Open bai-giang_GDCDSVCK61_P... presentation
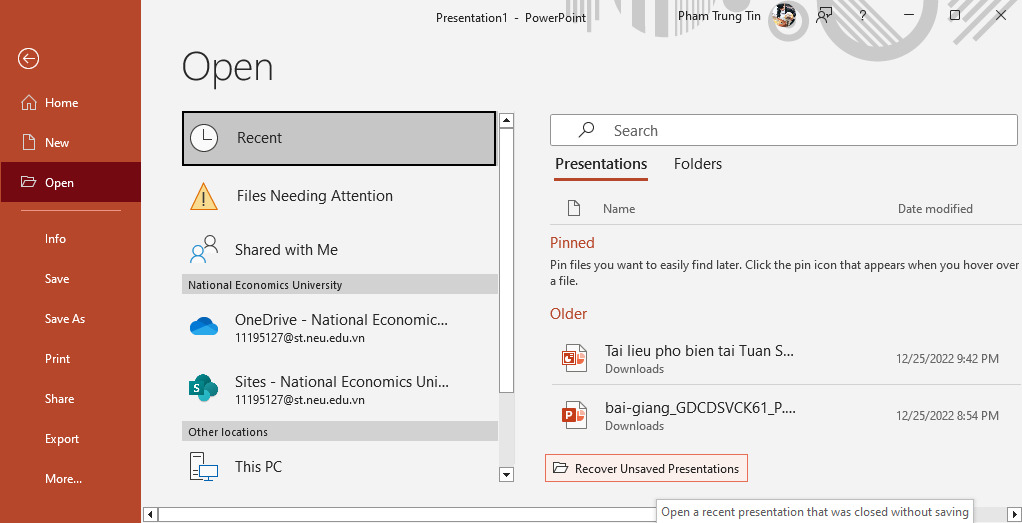Viewport: 1022px width, 523px height. [x=783, y=416]
